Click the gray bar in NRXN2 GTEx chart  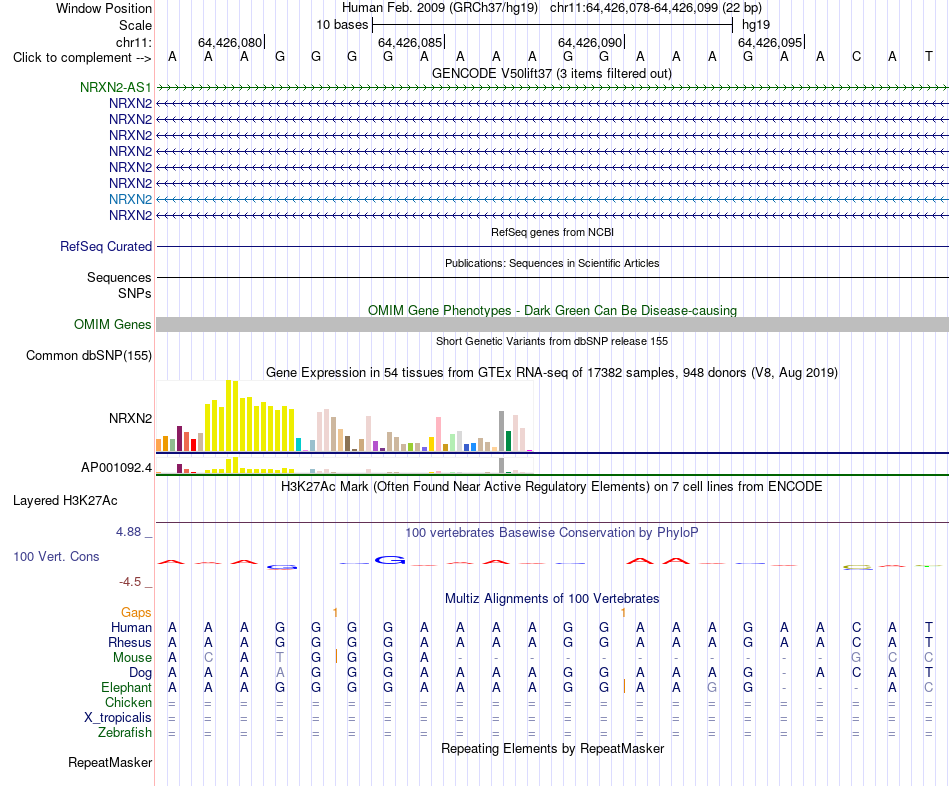[x=501, y=431]
